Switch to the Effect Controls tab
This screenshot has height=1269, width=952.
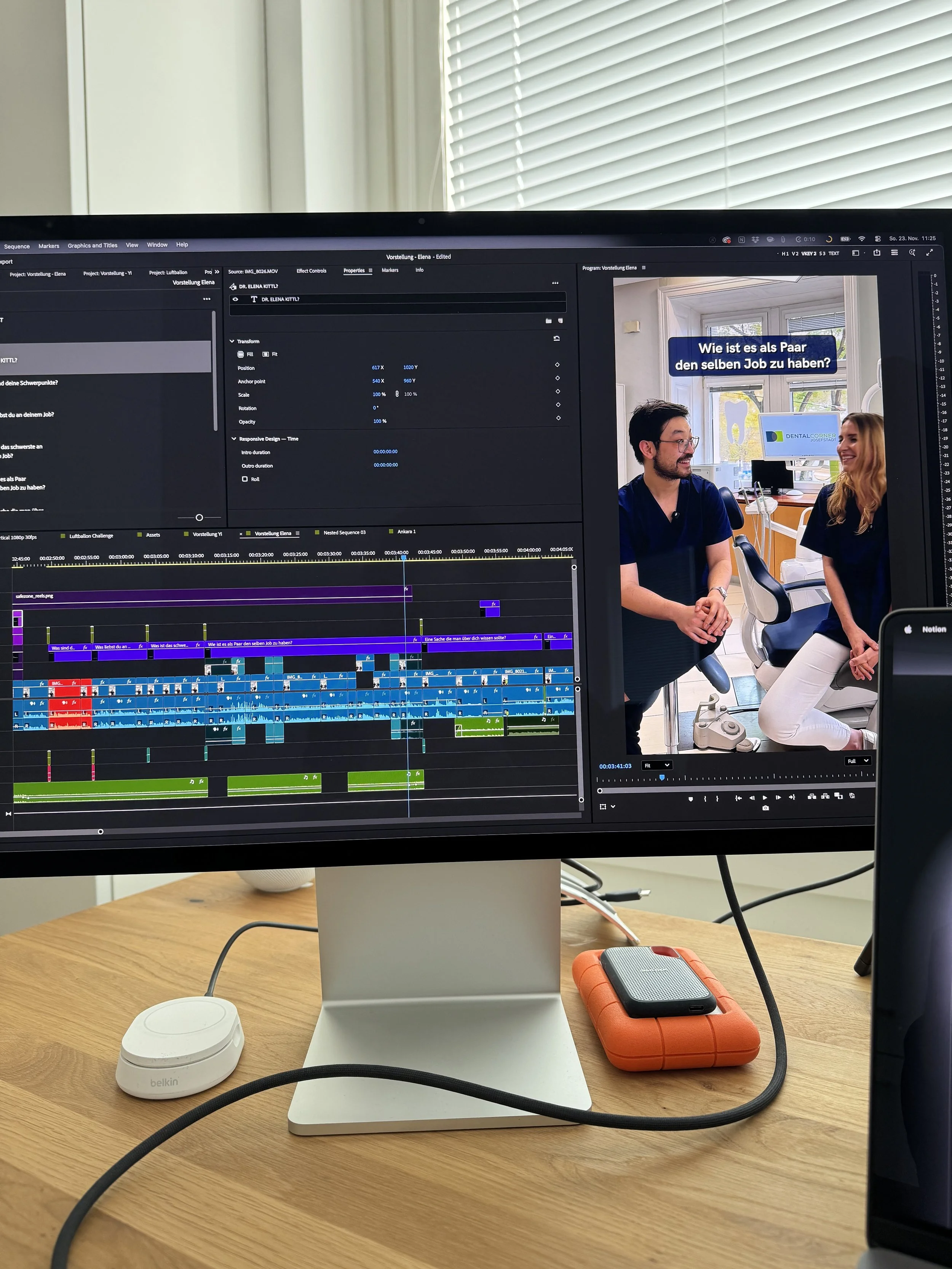(x=311, y=271)
